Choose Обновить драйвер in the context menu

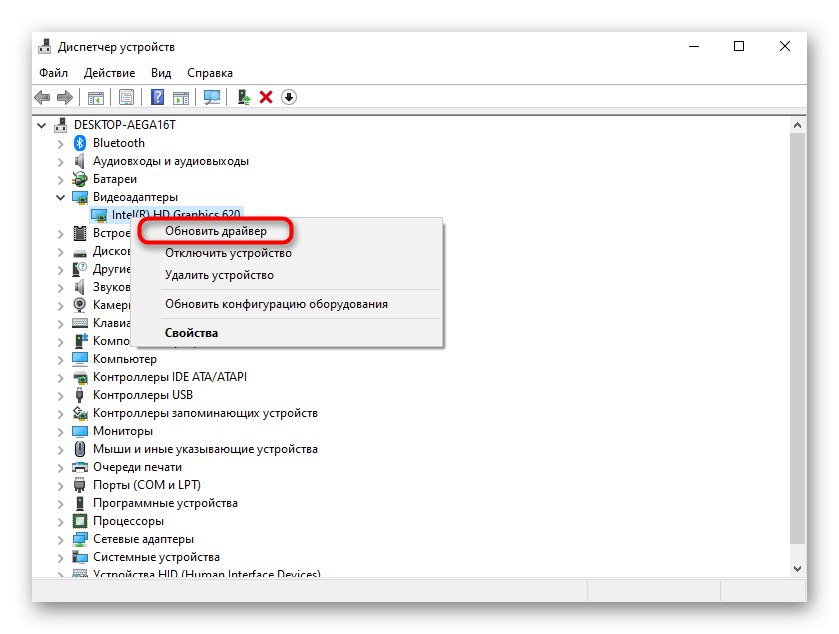pyautogui.click(x=216, y=231)
